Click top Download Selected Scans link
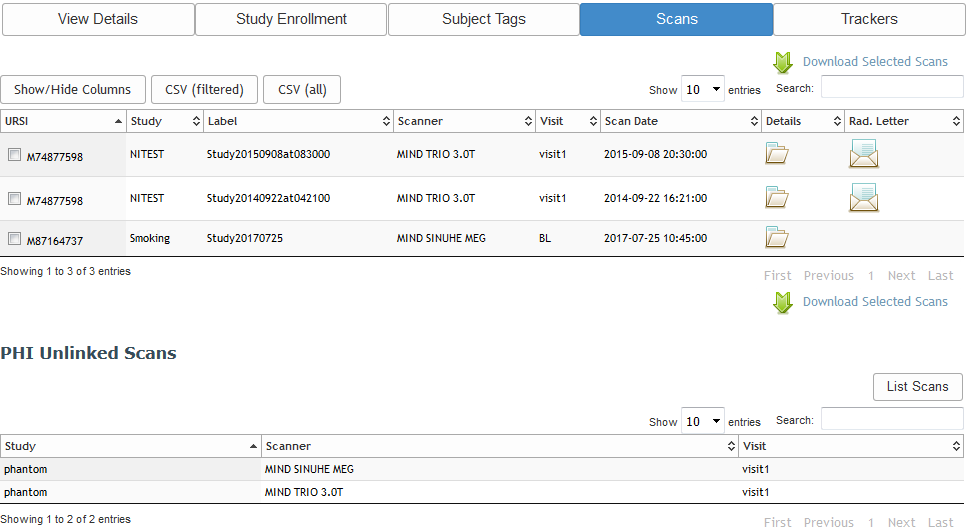This screenshot has width=971, height=530. pyautogui.click(x=875, y=61)
